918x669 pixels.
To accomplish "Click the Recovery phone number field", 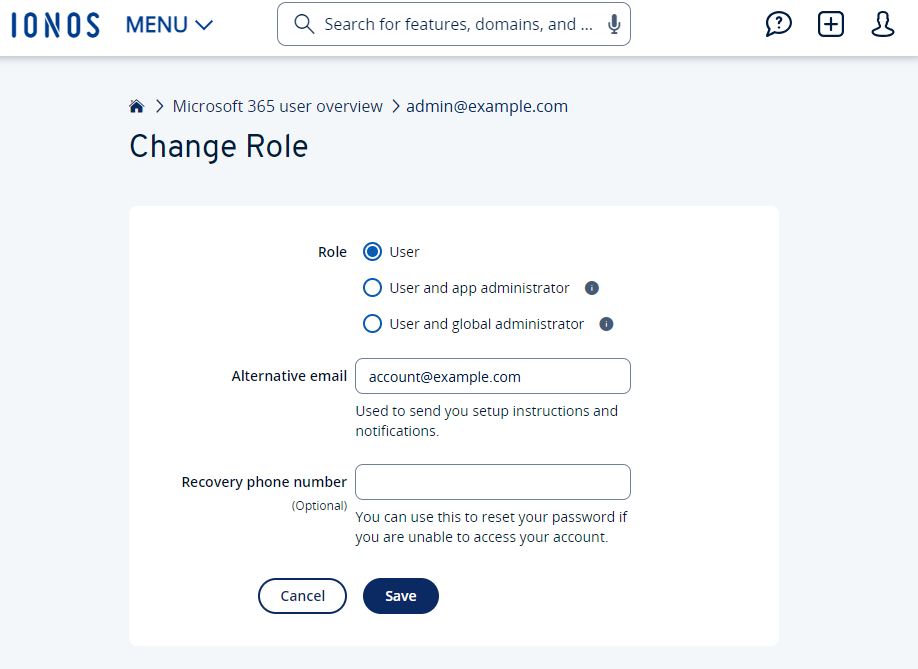I will pos(493,482).
